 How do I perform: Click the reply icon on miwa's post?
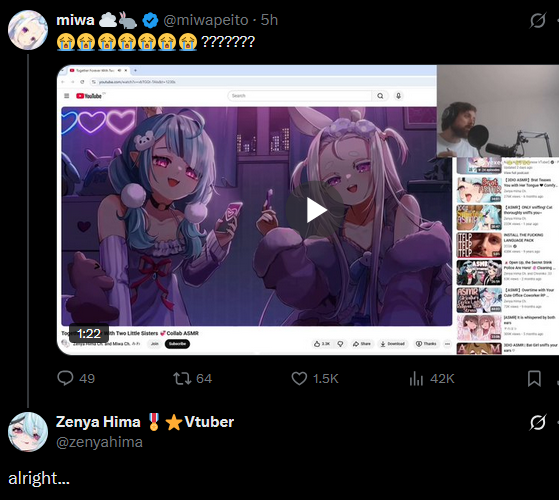tap(65, 378)
